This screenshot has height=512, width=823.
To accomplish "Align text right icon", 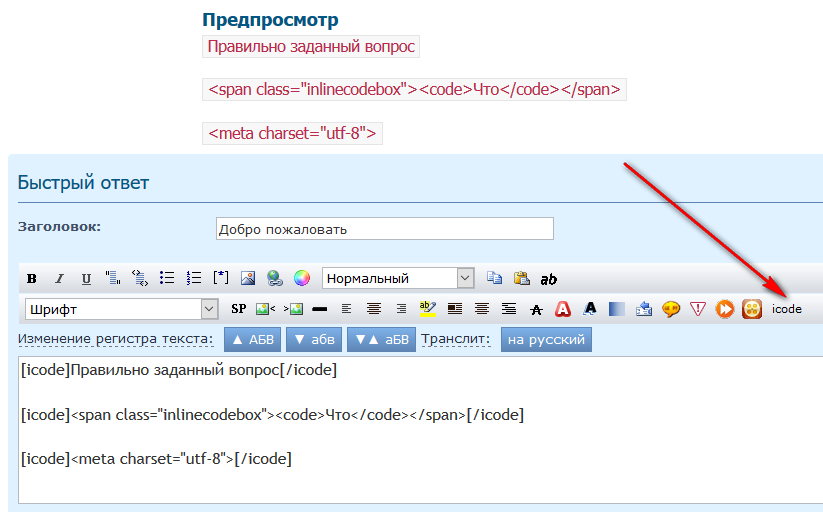I will click(x=401, y=309).
